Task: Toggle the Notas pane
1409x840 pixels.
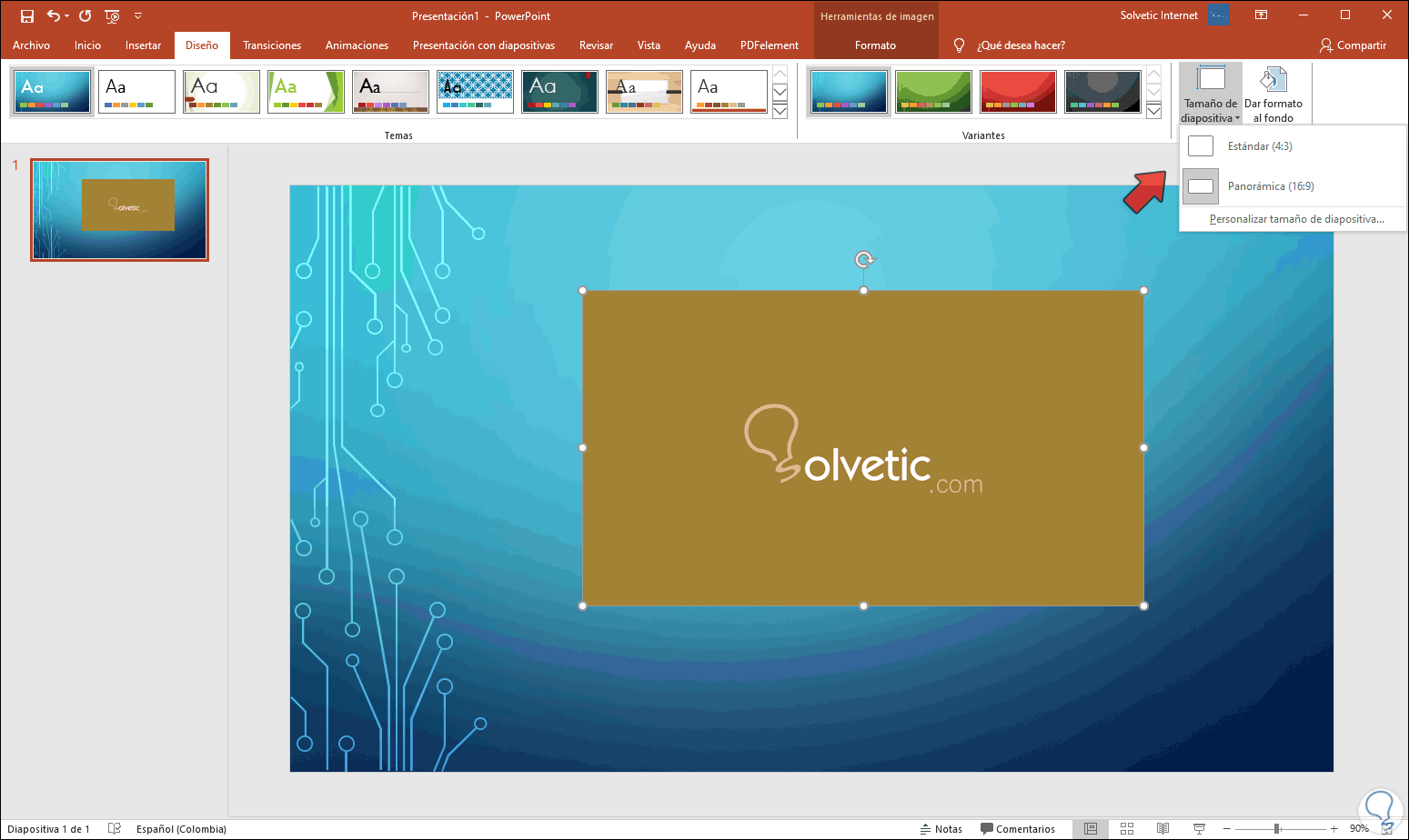Action: click(x=941, y=829)
